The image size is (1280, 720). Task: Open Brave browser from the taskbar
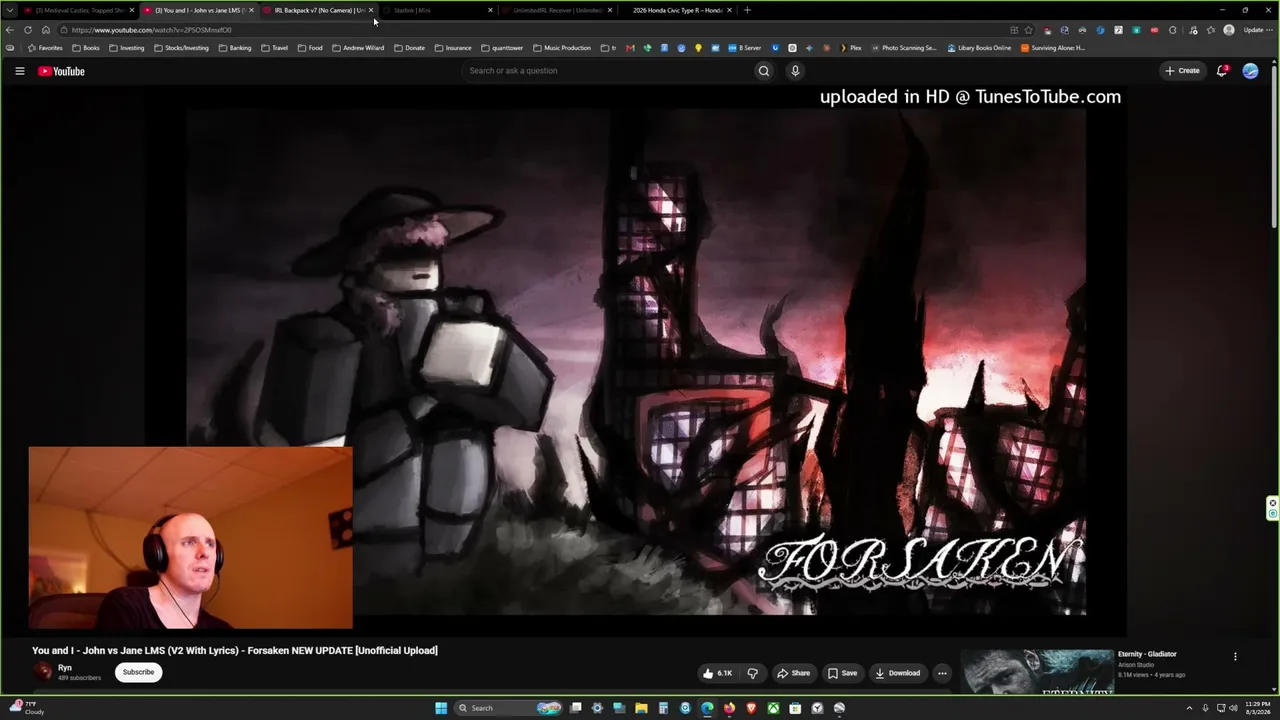click(751, 708)
